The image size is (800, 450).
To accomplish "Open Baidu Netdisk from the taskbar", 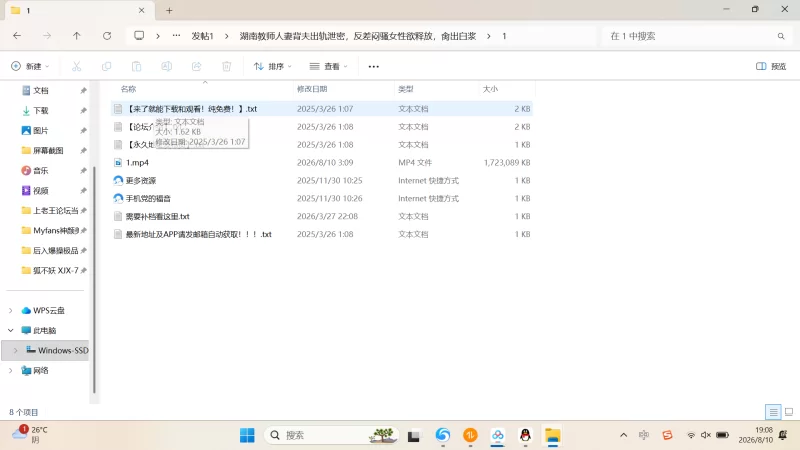I will pyautogui.click(x=497, y=435).
